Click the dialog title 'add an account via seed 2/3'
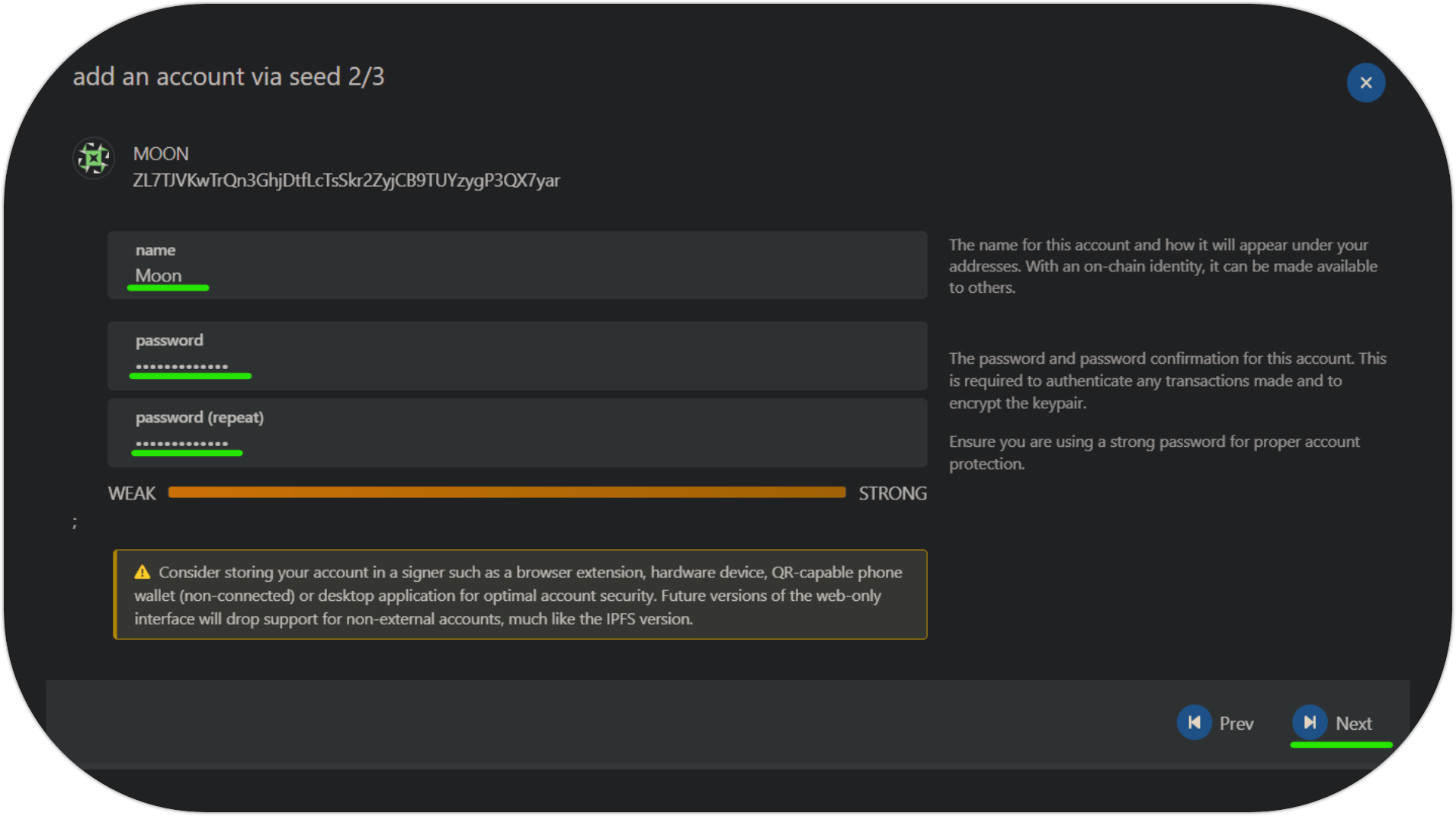The width and height of the screenshot is (1456, 816). pos(228,77)
